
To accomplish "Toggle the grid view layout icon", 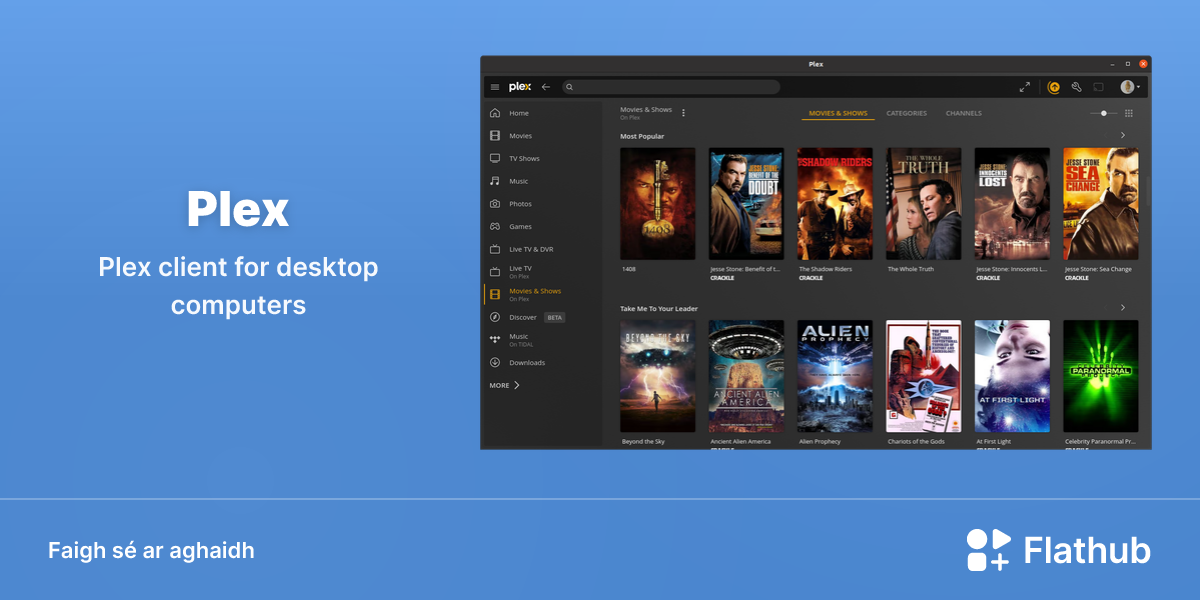I will point(1129,113).
